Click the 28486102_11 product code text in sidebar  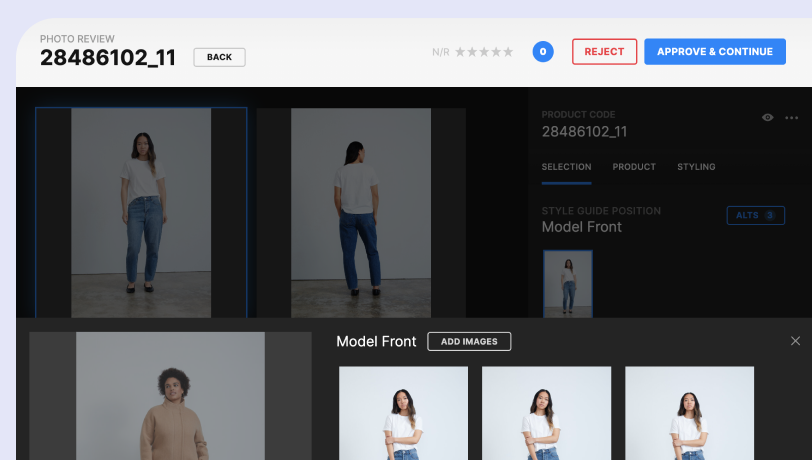[584, 132]
